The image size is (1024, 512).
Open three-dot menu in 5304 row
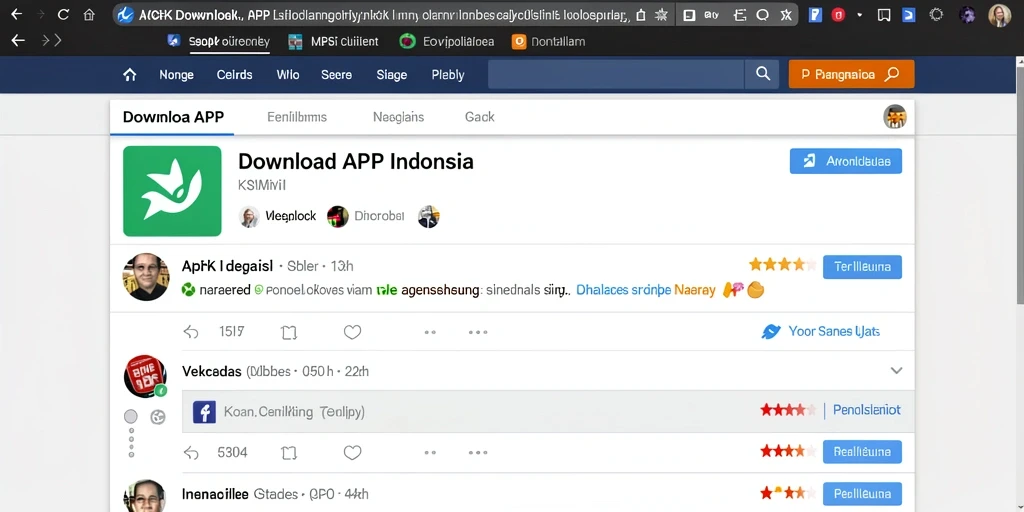[478, 453]
